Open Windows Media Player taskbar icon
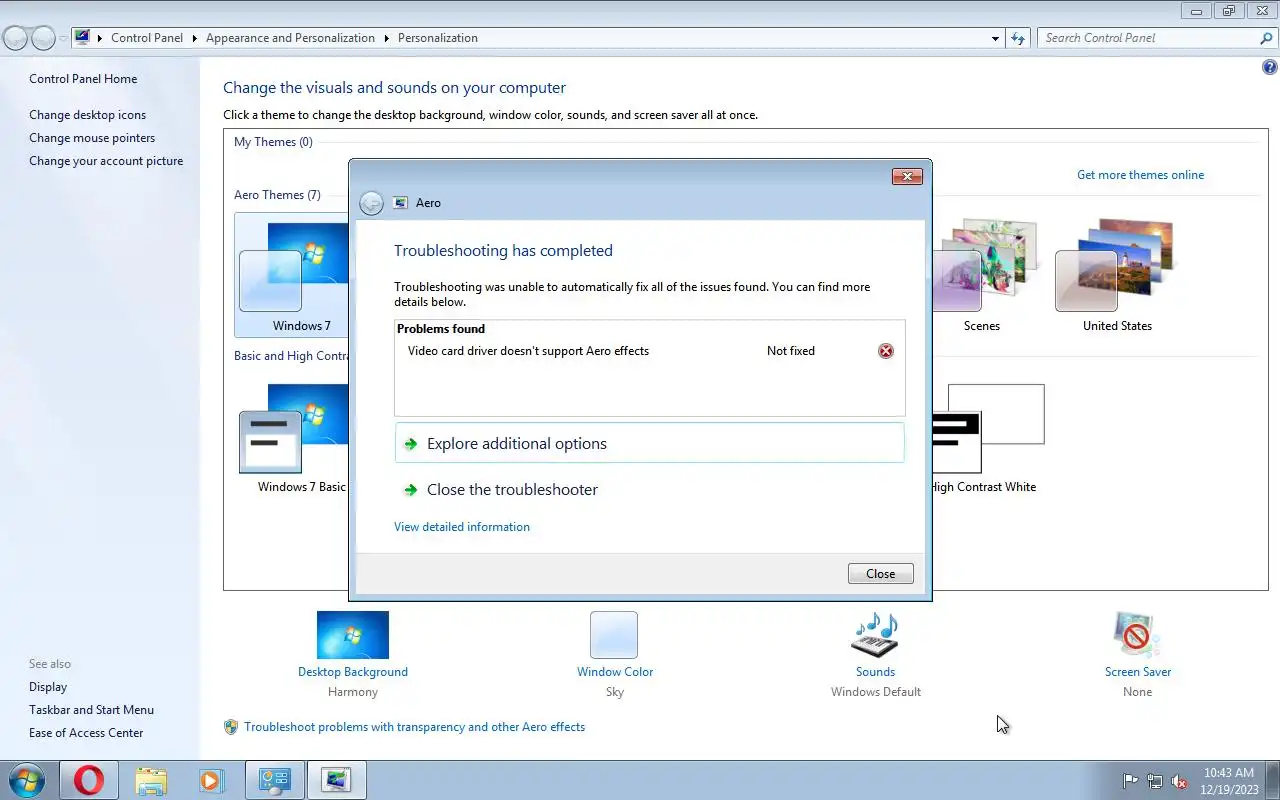 [x=211, y=780]
